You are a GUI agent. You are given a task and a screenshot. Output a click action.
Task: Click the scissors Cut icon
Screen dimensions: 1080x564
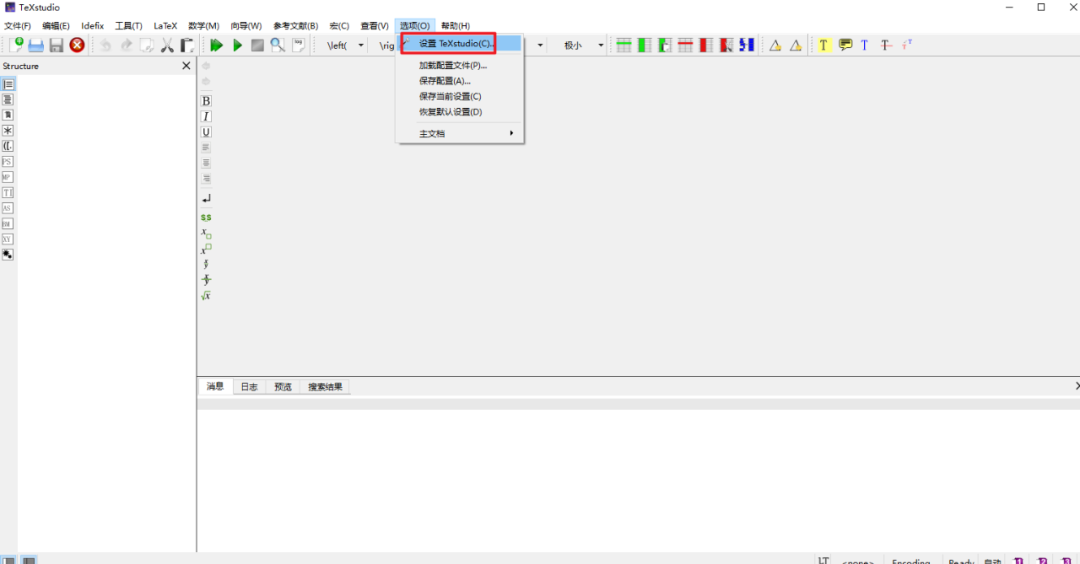[x=167, y=45]
